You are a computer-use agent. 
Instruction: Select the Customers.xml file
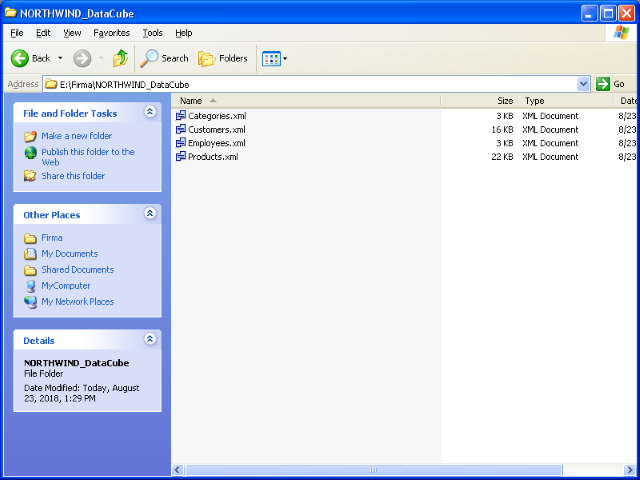click(x=217, y=130)
